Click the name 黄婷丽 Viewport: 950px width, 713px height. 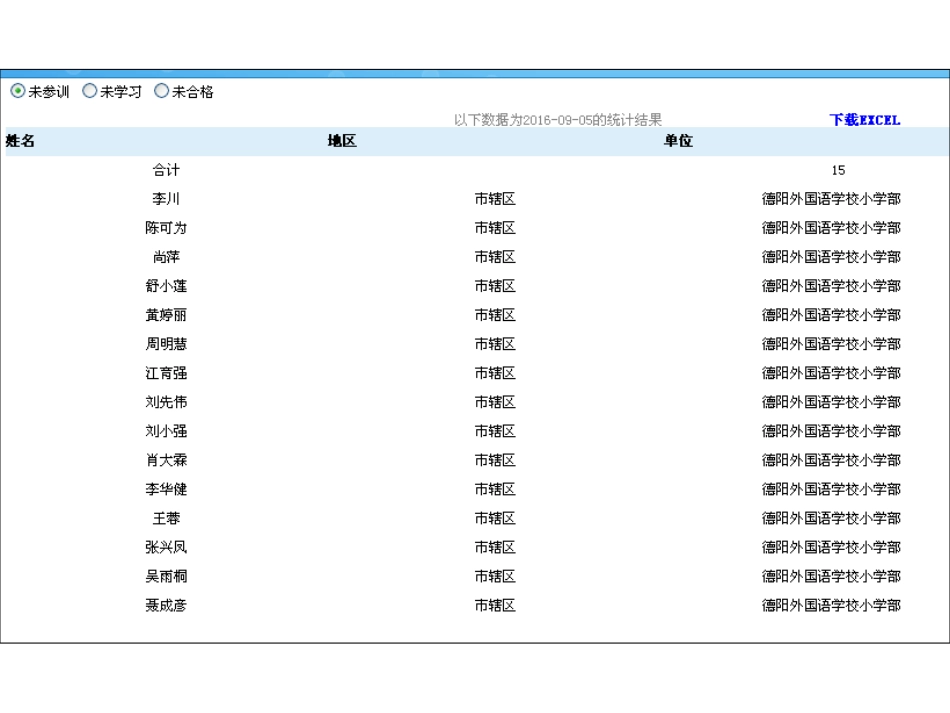[x=166, y=315]
